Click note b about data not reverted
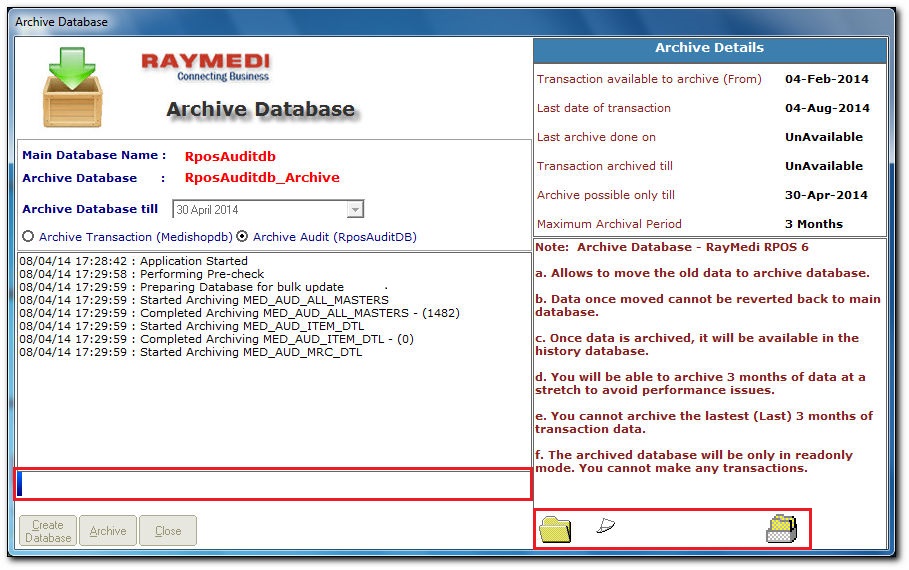Viewport: 909px width, 570px height. [x=708, y=306]
